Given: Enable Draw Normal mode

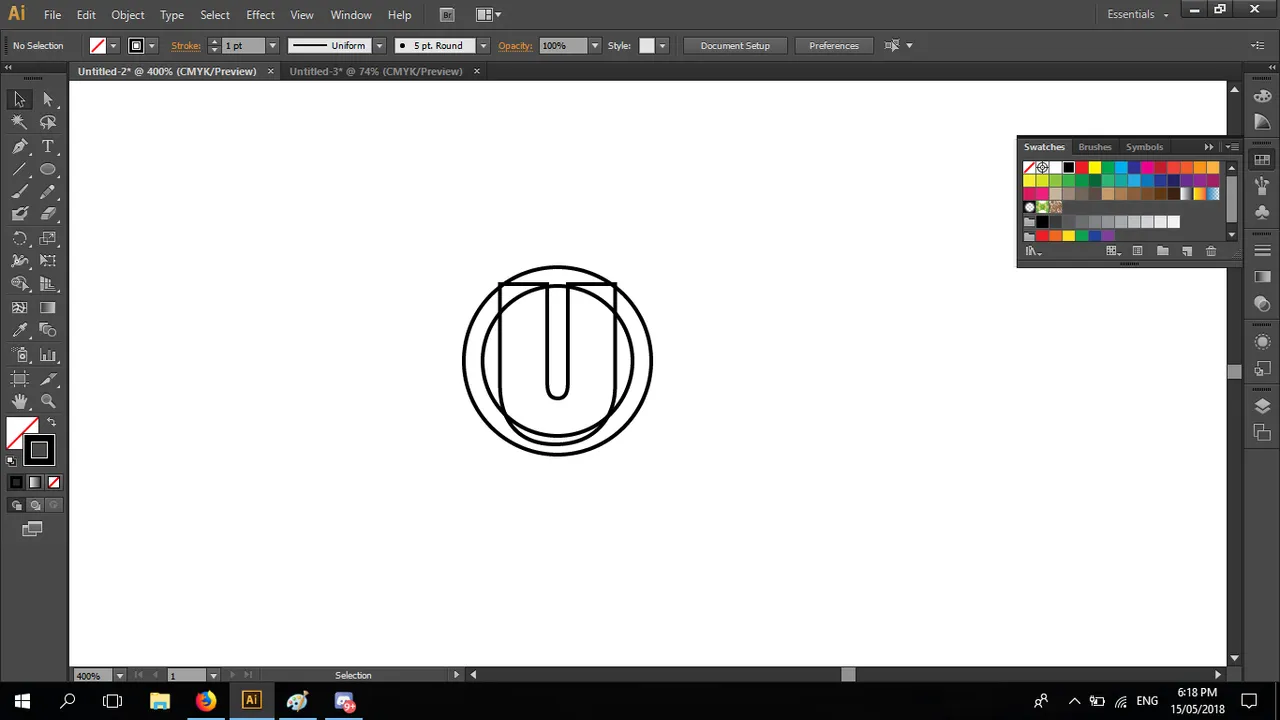Looking at the screenshot, I should tap(16, 505).
